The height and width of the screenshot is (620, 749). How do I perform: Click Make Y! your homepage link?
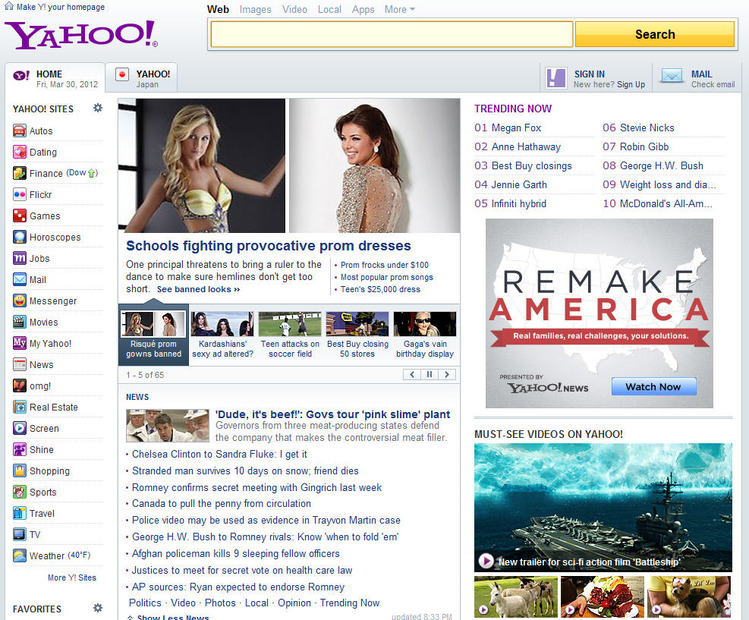point(60,7)
